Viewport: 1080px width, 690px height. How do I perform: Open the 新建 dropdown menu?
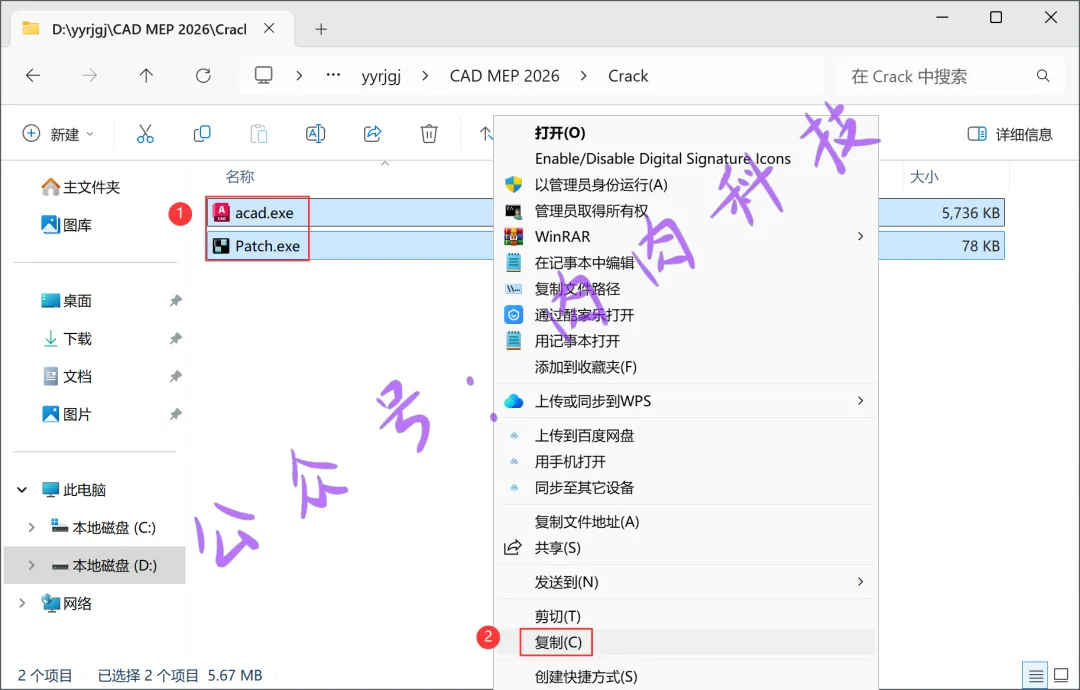(59, 134)
